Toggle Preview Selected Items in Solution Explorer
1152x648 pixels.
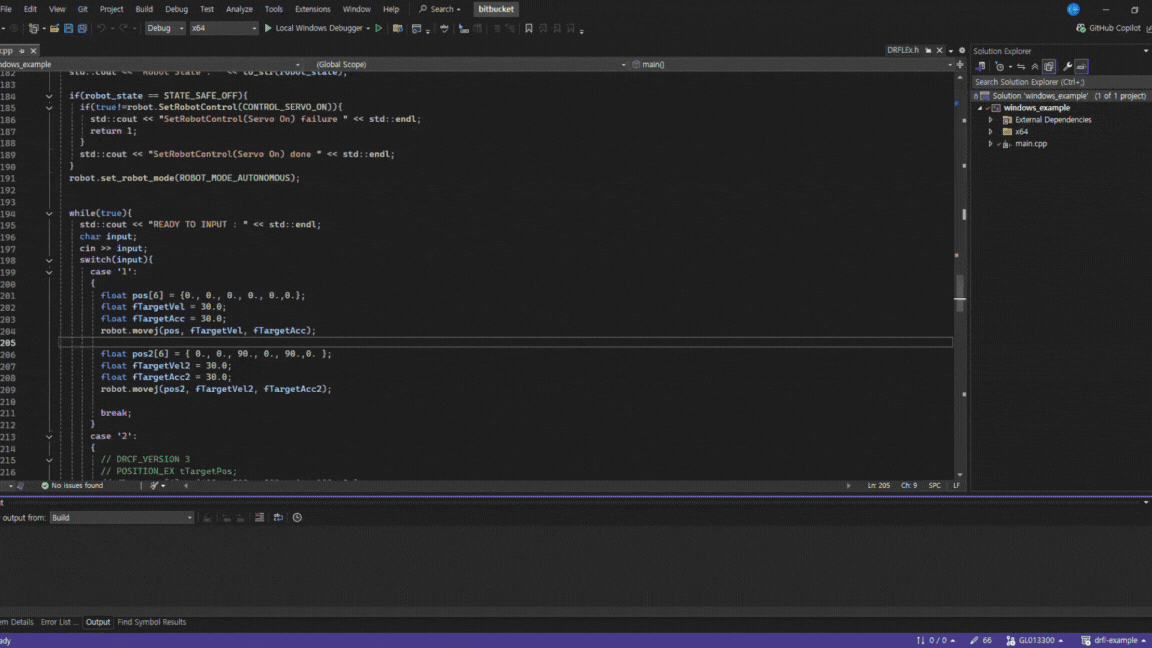1081,67
